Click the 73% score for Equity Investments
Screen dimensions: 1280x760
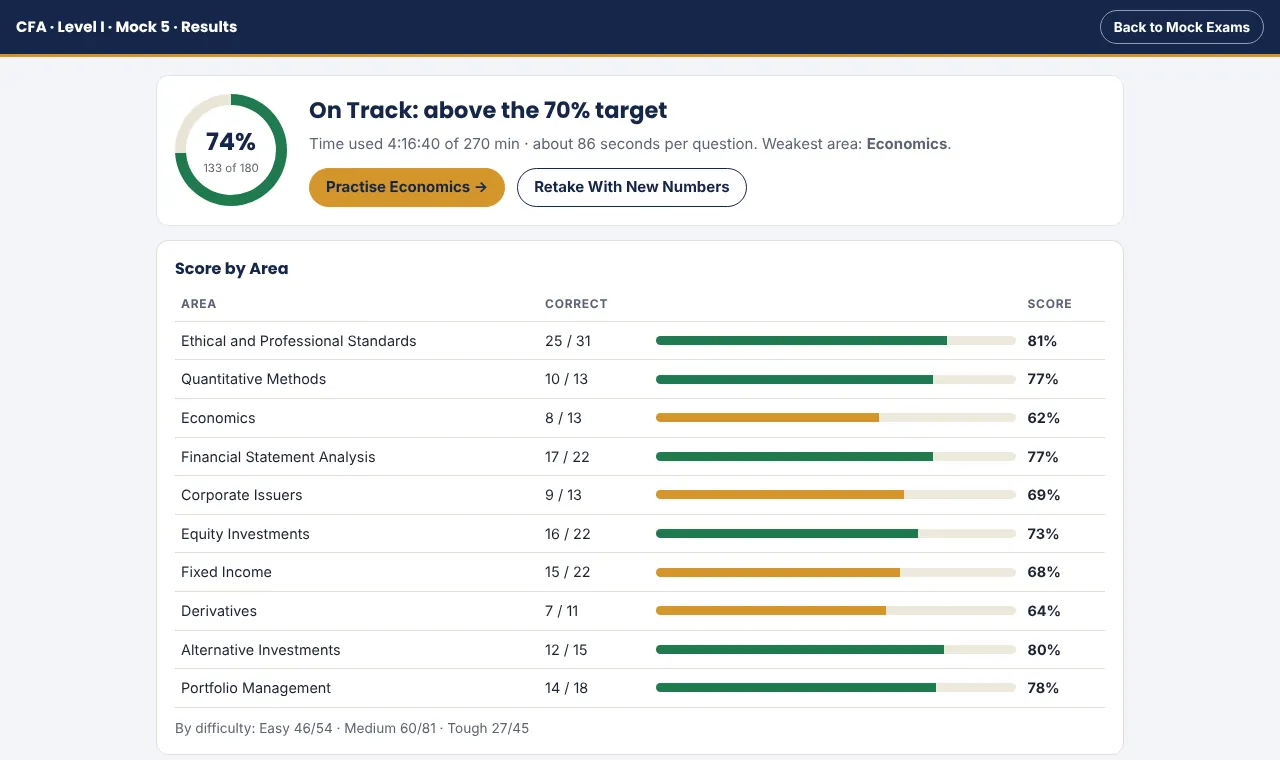(1043, 534)
